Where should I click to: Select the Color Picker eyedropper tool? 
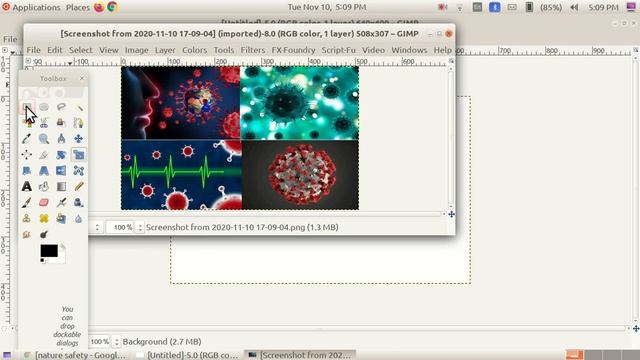27,139
